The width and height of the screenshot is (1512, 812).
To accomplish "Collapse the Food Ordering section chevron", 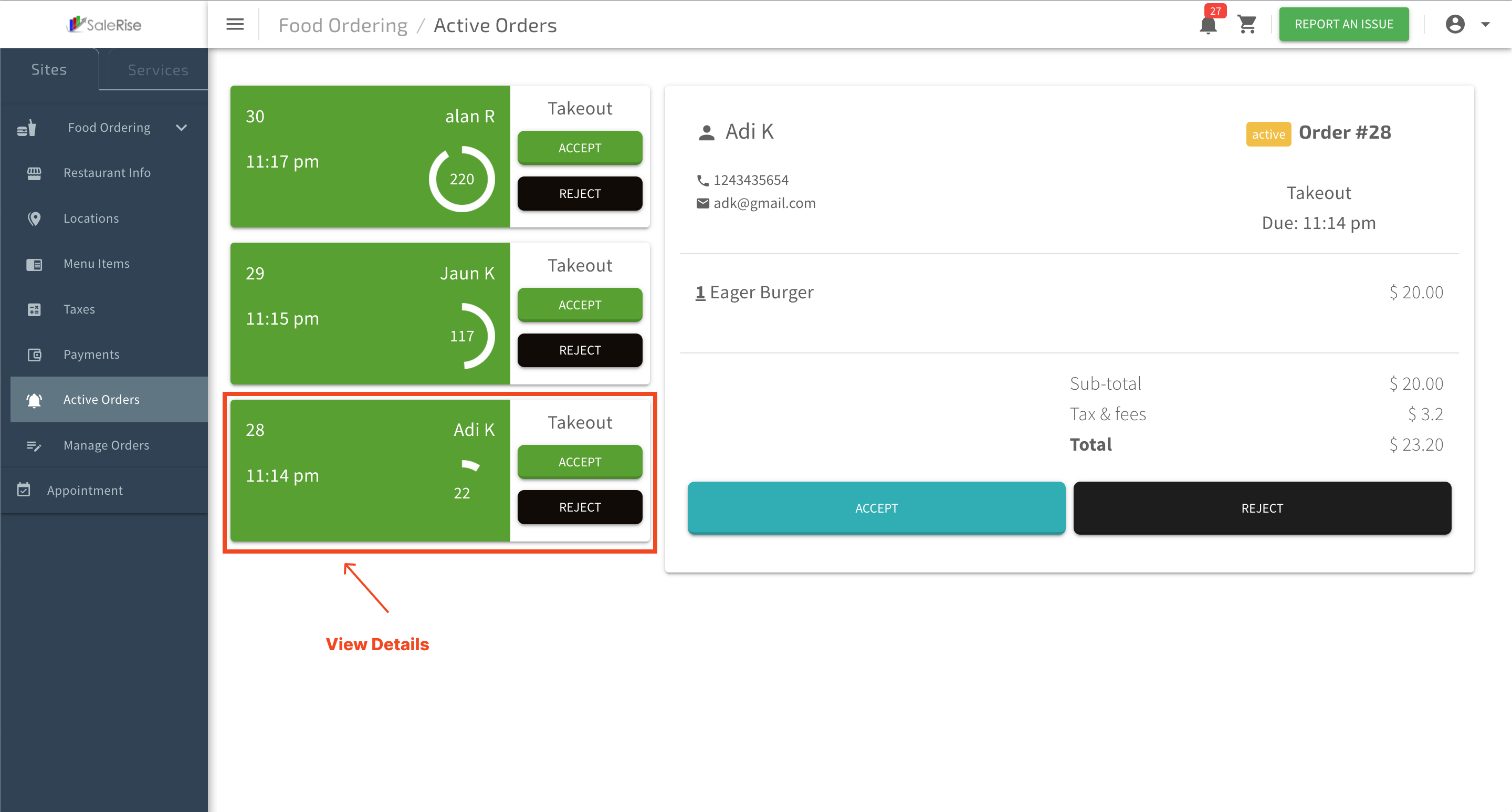I will tap(181, 128).
